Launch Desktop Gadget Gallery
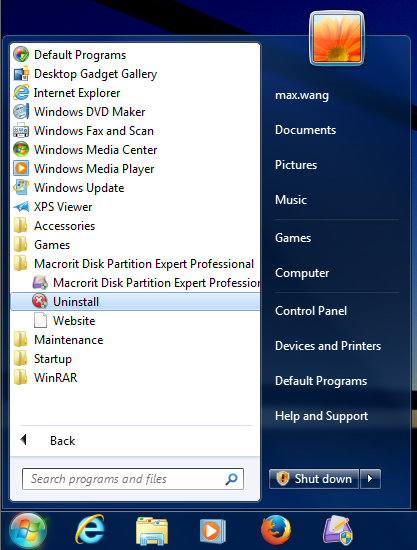 click(x=135, y=74)
